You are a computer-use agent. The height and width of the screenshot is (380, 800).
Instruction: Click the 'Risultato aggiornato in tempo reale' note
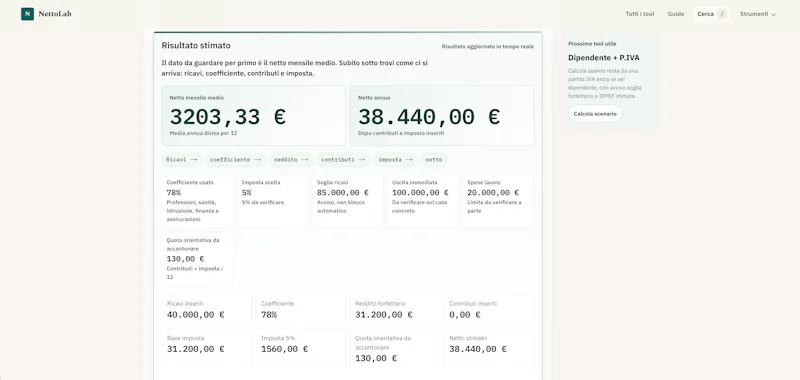(x=488, y=46)
